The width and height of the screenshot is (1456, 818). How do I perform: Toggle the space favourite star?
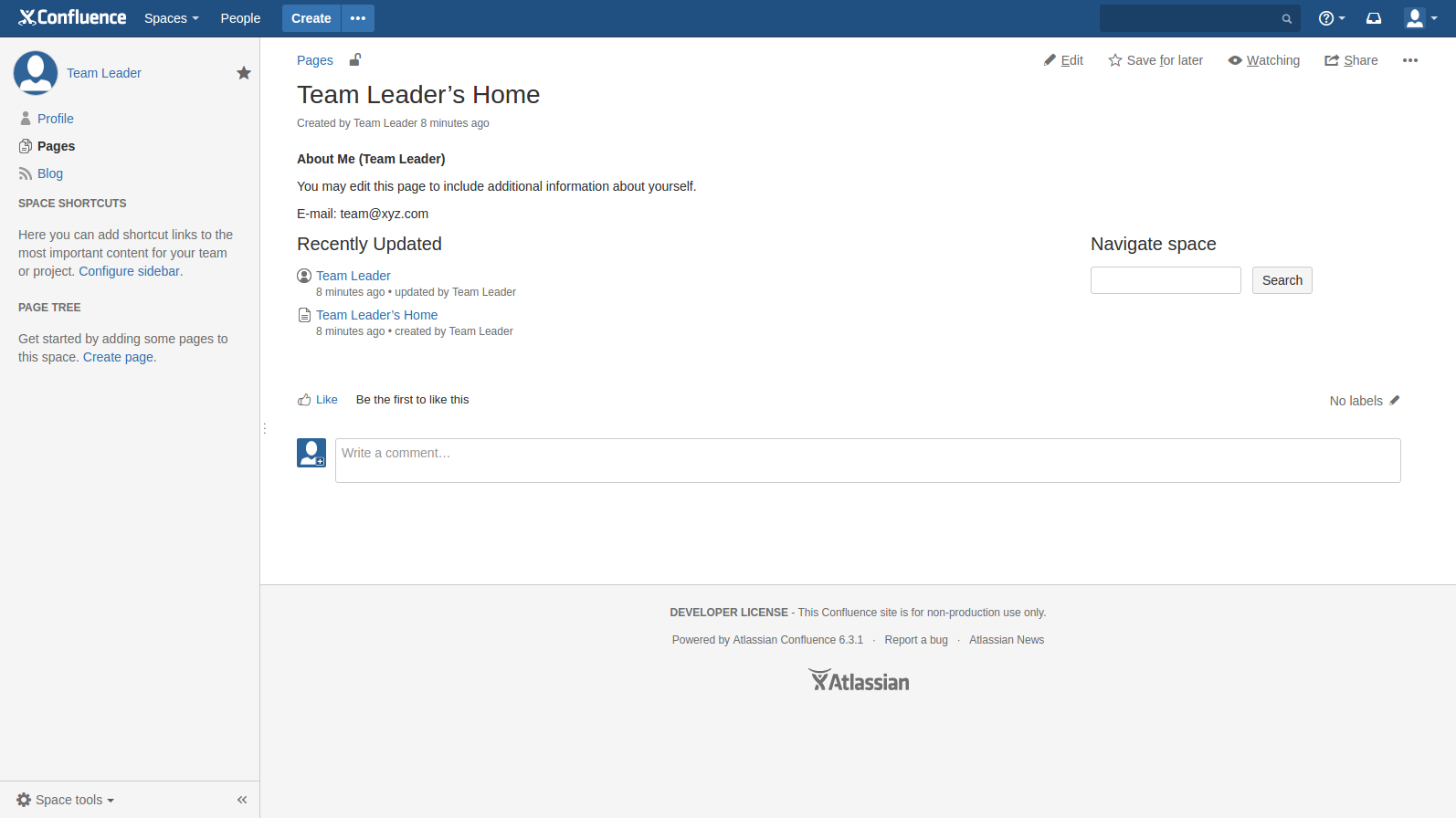(244, 73)
